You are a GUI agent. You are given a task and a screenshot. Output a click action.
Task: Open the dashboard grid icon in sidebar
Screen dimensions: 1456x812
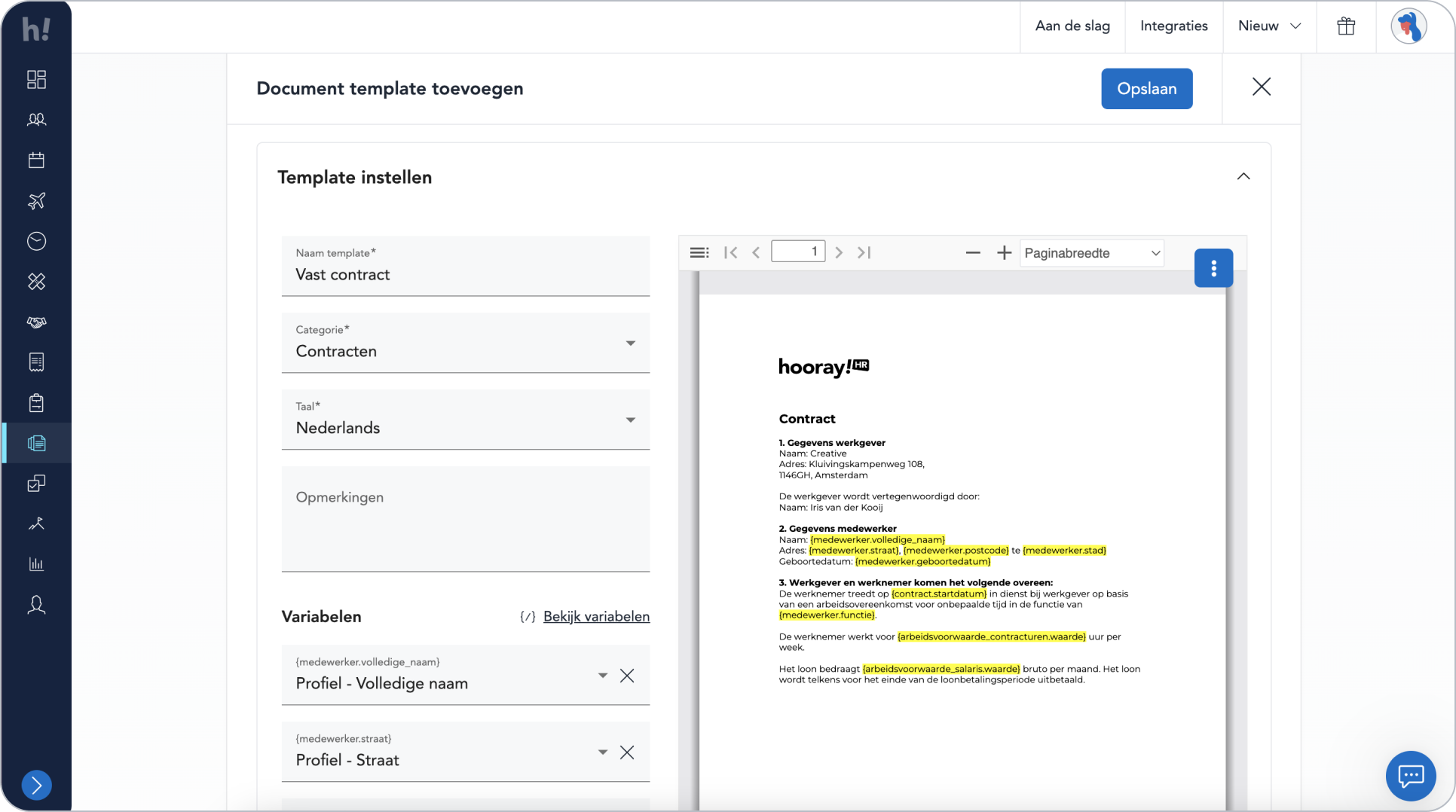click(x=36, y=79)
